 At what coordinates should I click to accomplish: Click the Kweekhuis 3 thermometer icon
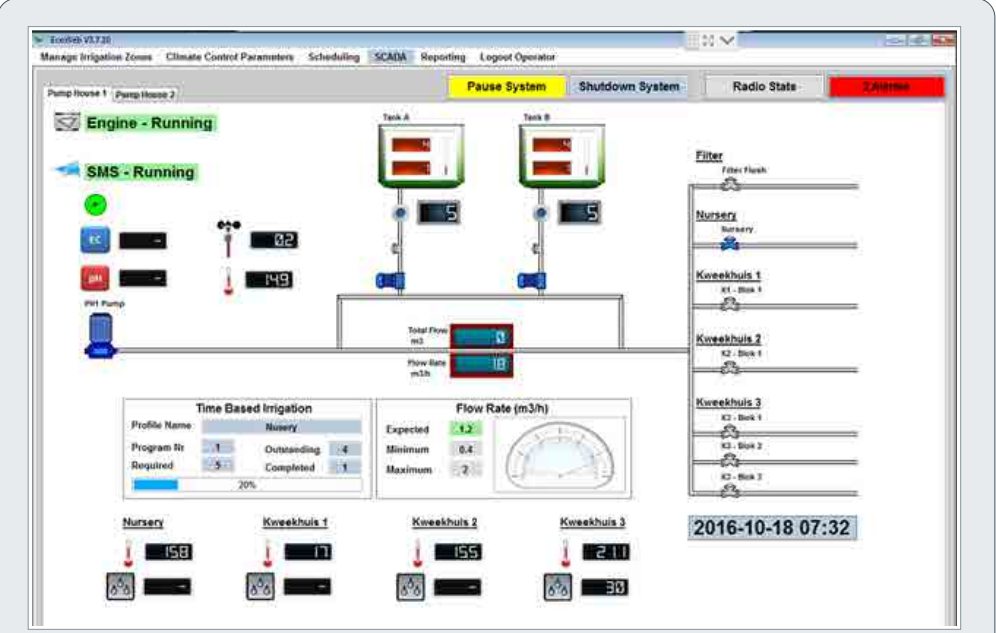tap(565, 552)
